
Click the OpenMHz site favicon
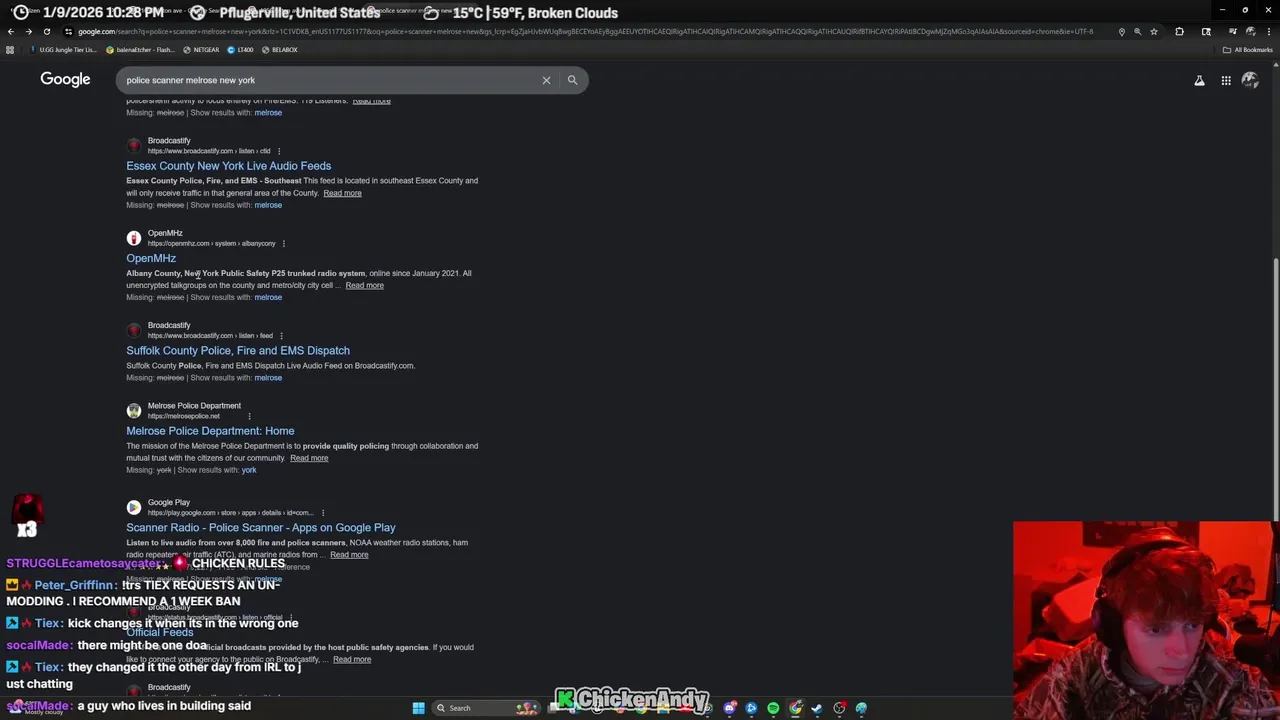134,238
